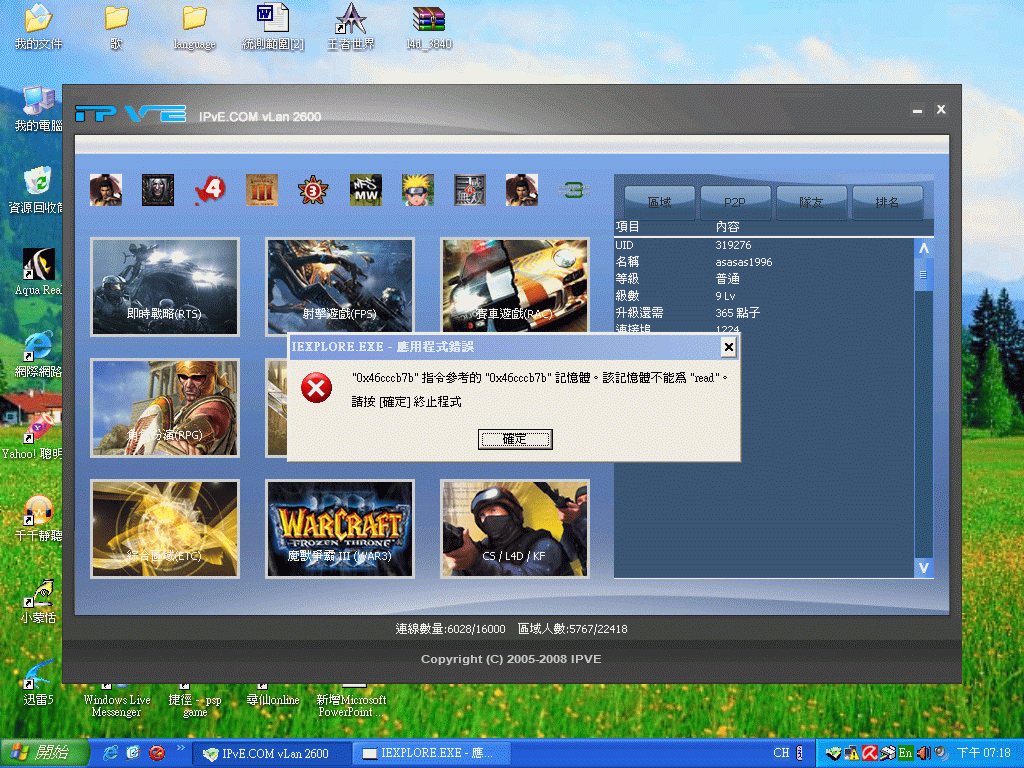The width and height of the screenshot is (1024, 768).
Task: Click the green logo icon at row's end
Action: tap(573, 190)
